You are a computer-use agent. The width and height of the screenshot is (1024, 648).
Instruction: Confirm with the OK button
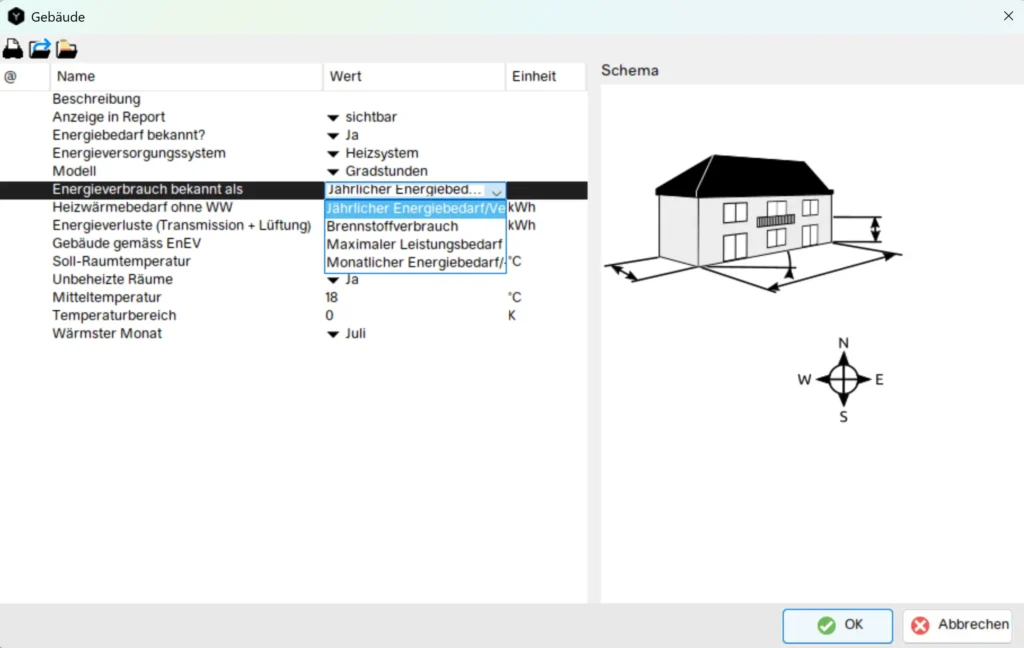838,625
